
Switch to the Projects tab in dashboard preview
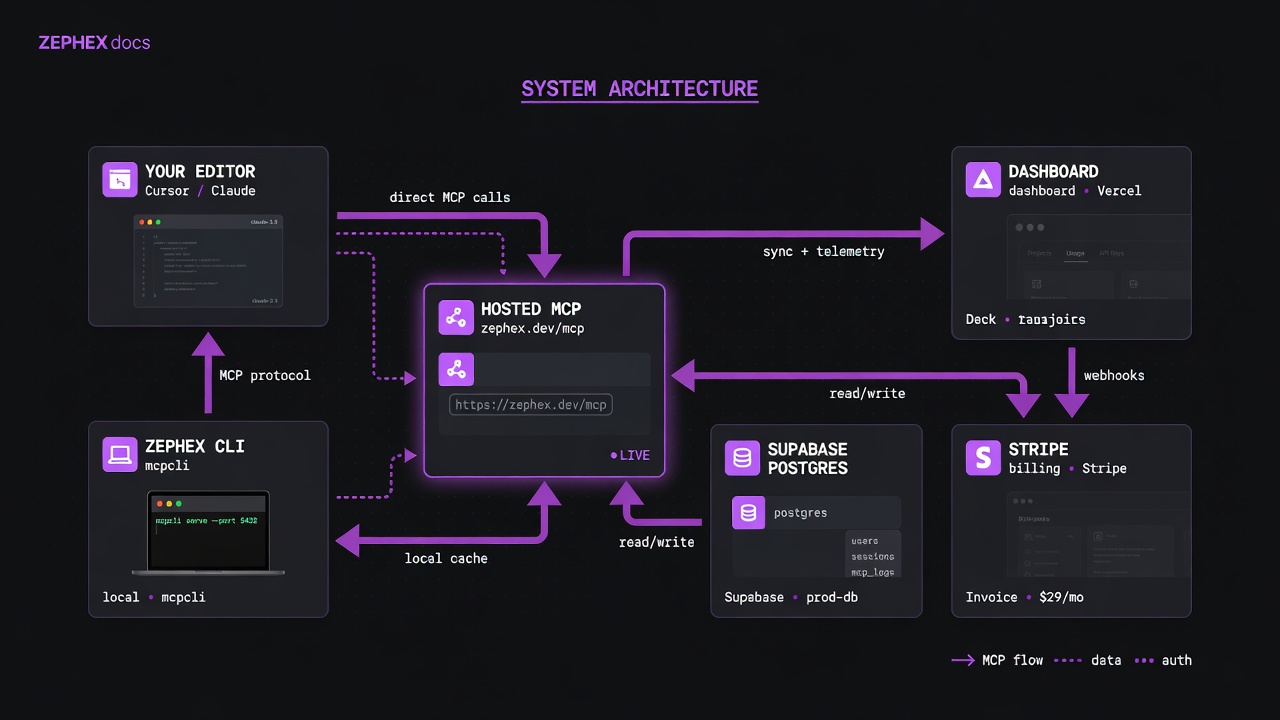1040,253
